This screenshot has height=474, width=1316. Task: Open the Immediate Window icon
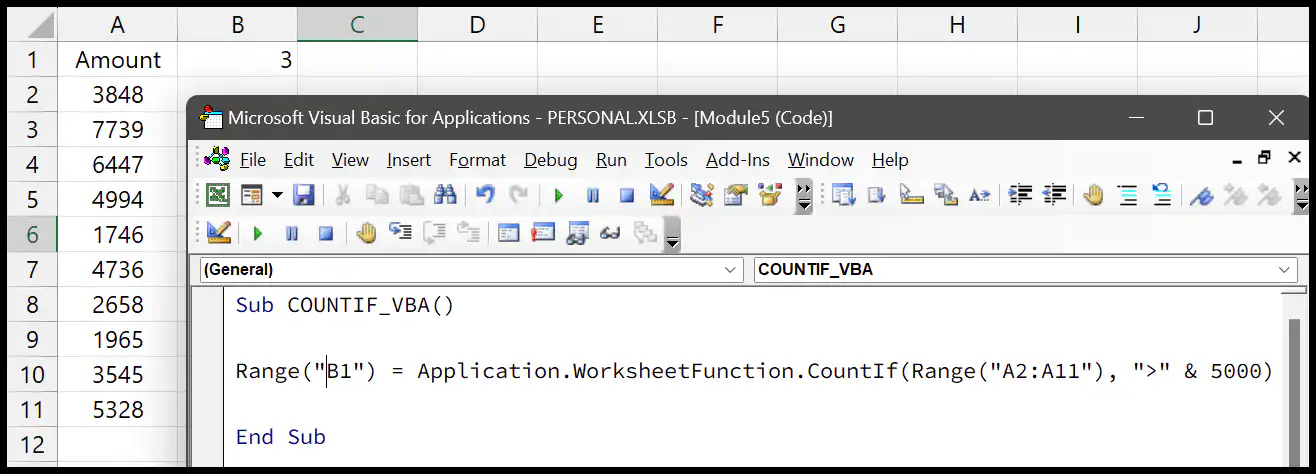click(x=542, y=233)
